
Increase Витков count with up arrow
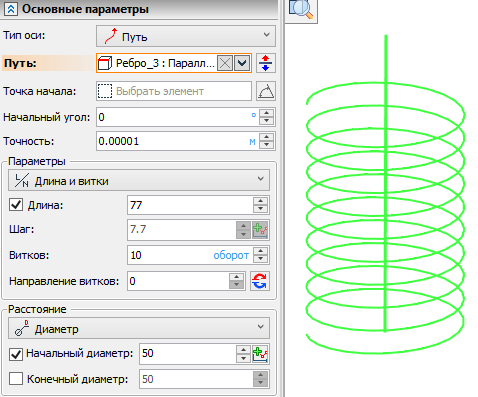click(260, 251)
